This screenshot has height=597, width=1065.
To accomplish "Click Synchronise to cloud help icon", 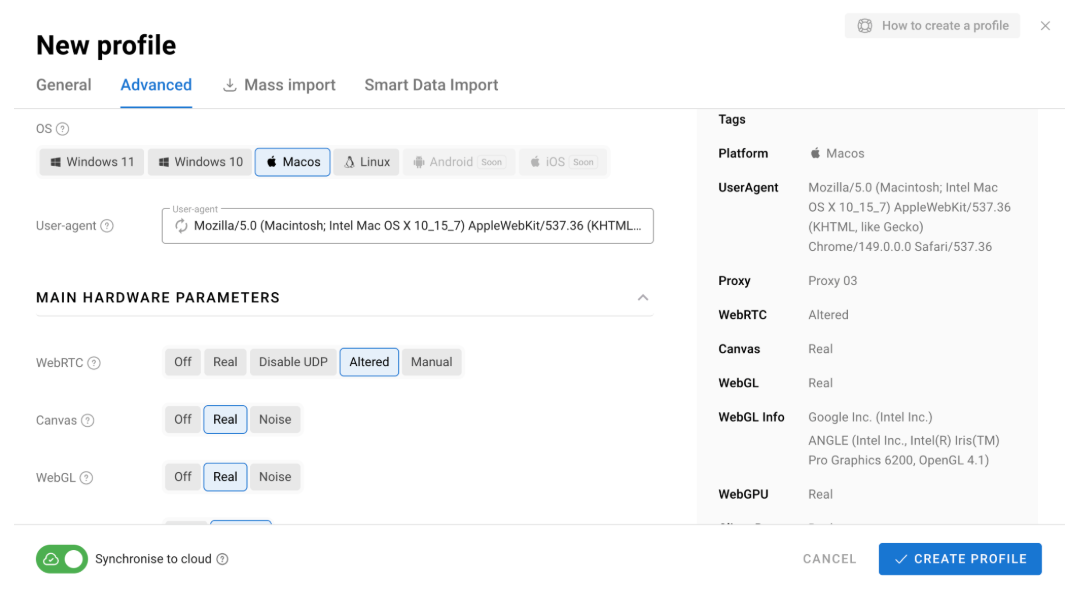I will coord(222,559).
